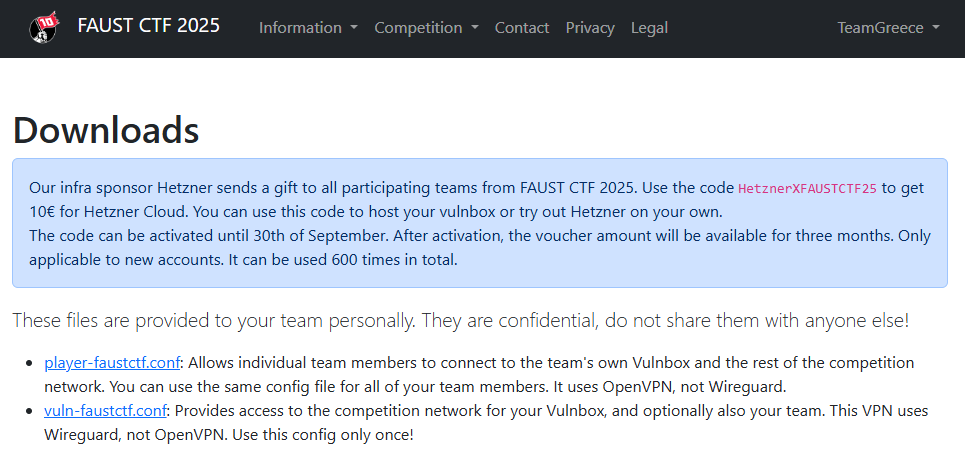
Task: Click the caret arrow beside TeamGreece
Action: [936, 28]
